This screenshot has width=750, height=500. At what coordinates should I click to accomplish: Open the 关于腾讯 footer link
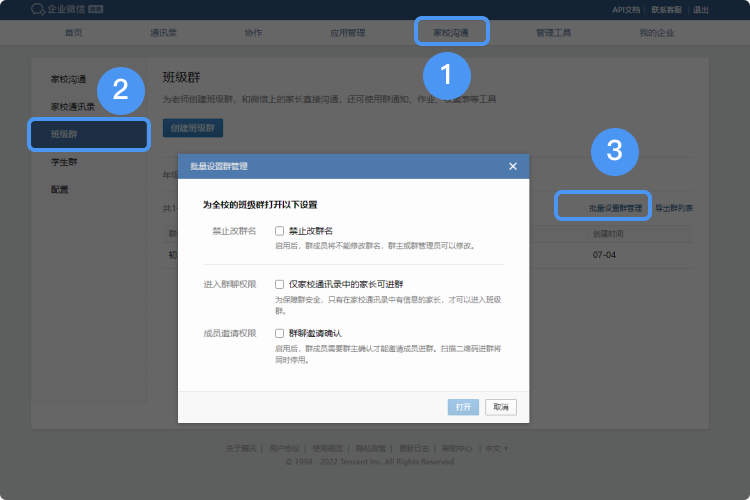click(241, 448)
